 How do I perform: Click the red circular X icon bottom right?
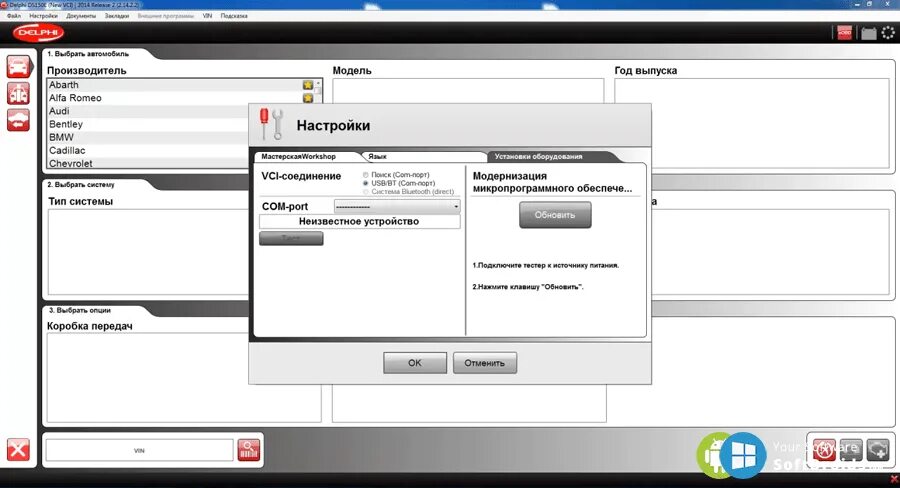[x=824, y=450]
